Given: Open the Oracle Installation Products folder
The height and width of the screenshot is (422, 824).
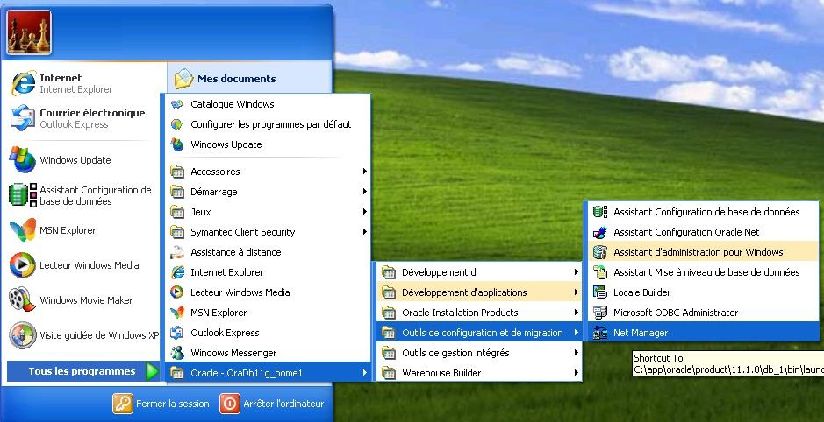Looking at the screenshot, I should click(x=479, y=313).
